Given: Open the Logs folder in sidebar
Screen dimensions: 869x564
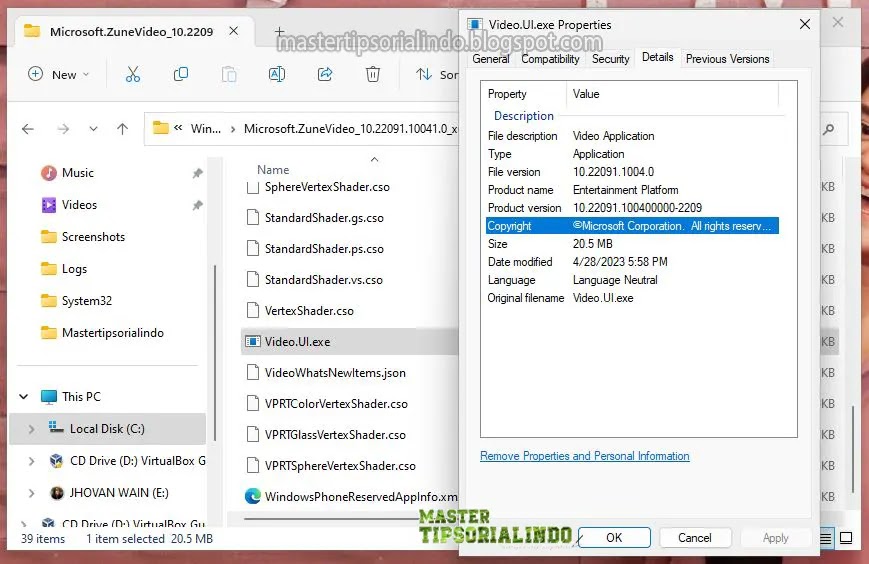Looking at the screenshot, I should click(74, 269).
